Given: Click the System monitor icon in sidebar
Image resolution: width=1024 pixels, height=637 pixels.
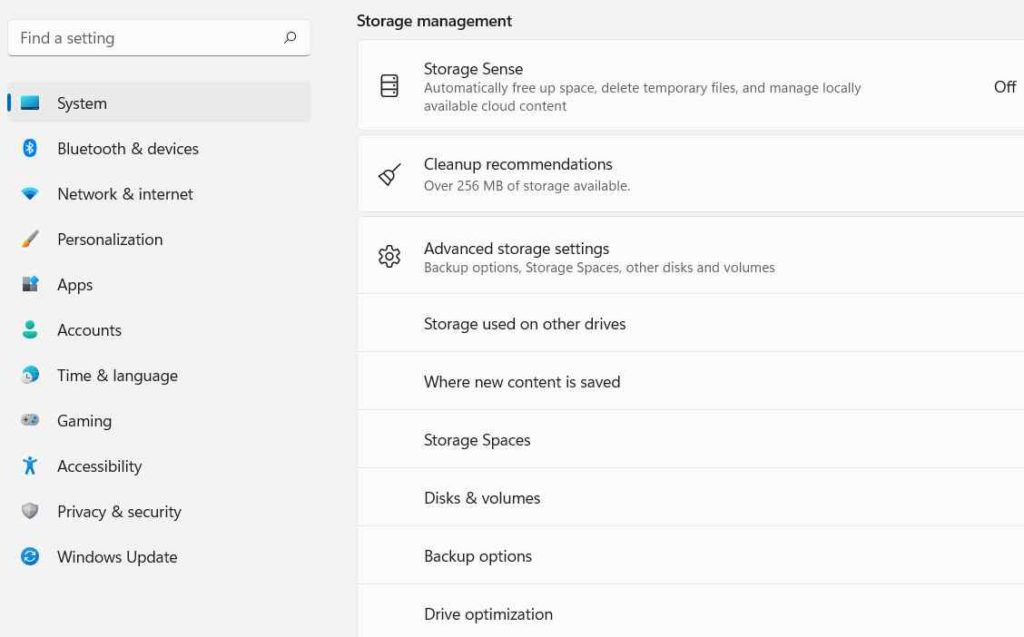Looking at the screenshot, I should (x=30, y=103).
